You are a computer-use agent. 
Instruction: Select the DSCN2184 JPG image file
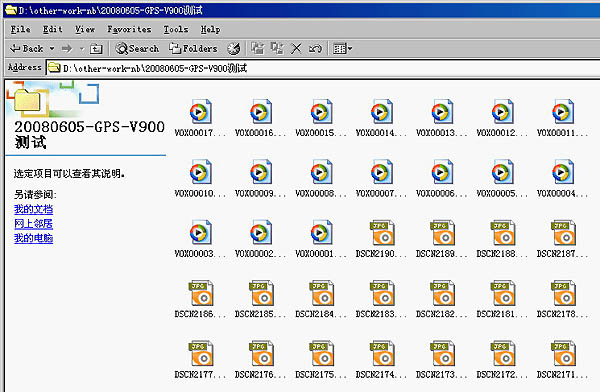pos(321,299)
